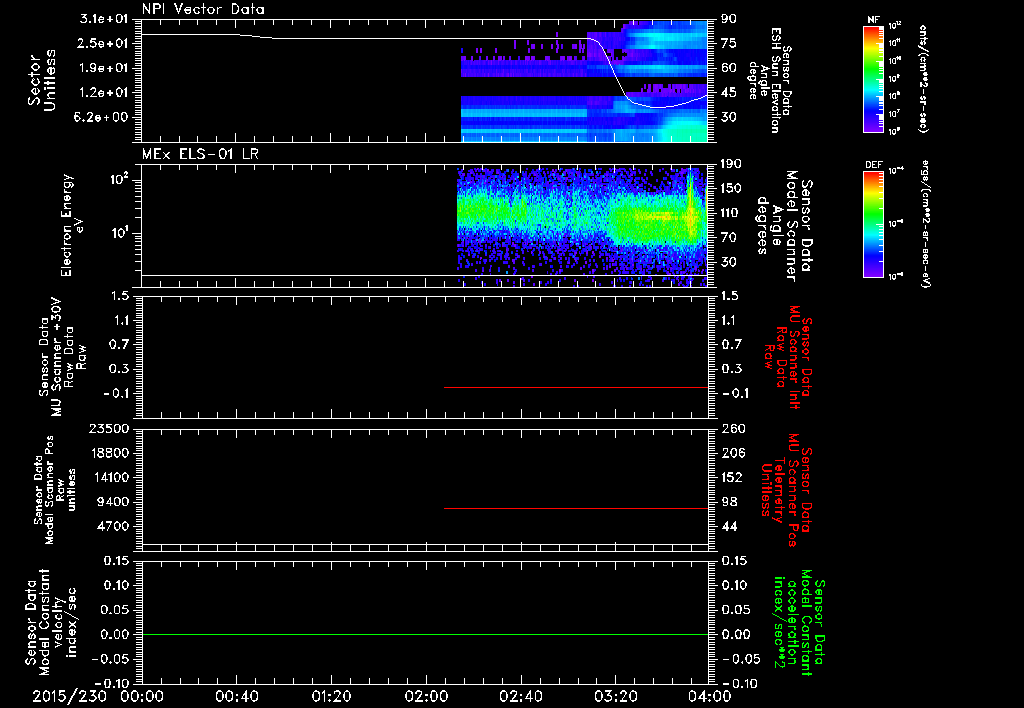Click the "2015/230" date label
The image size is (1024, 708).
69,696
